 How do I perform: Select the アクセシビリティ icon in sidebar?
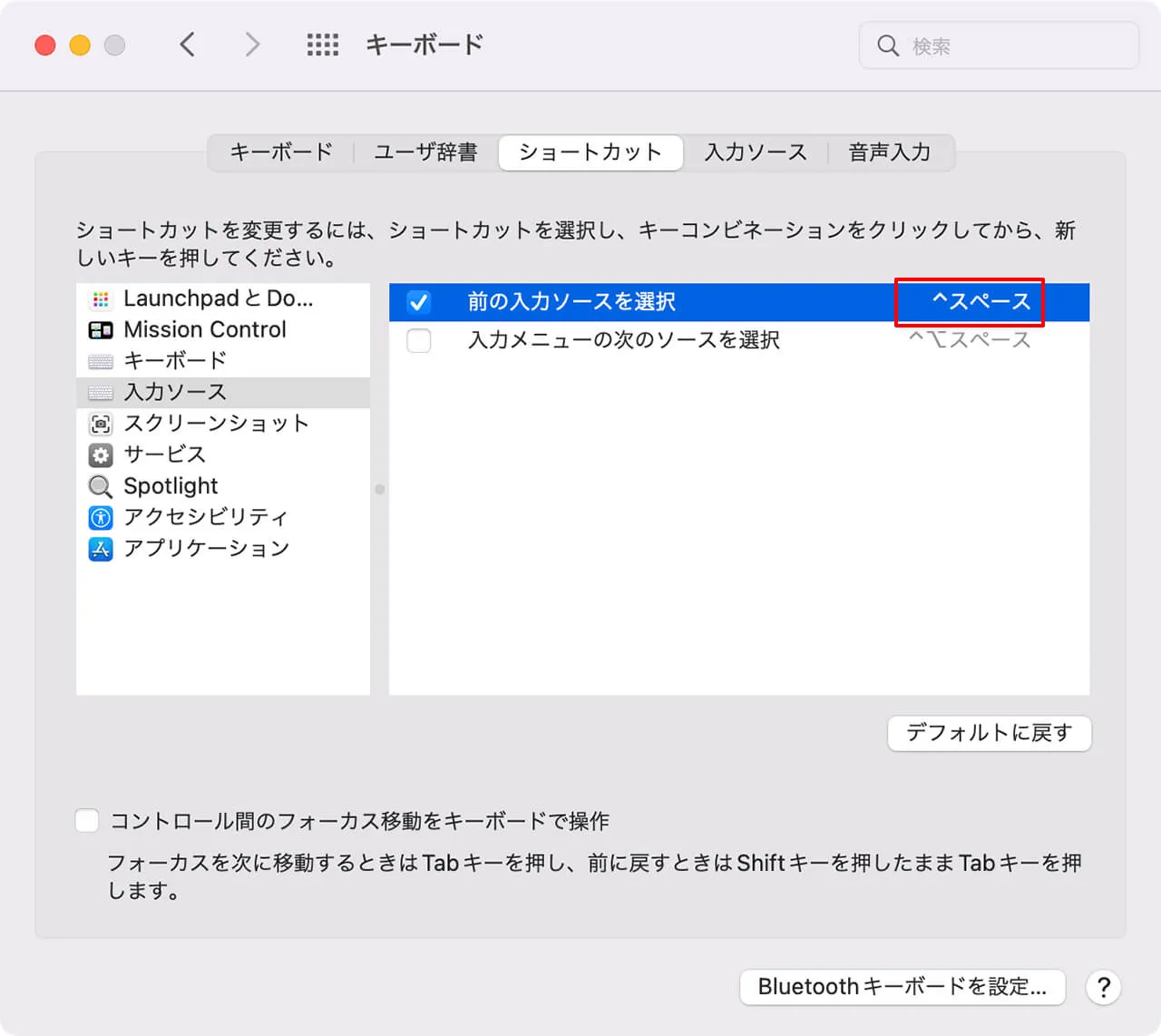101,517
